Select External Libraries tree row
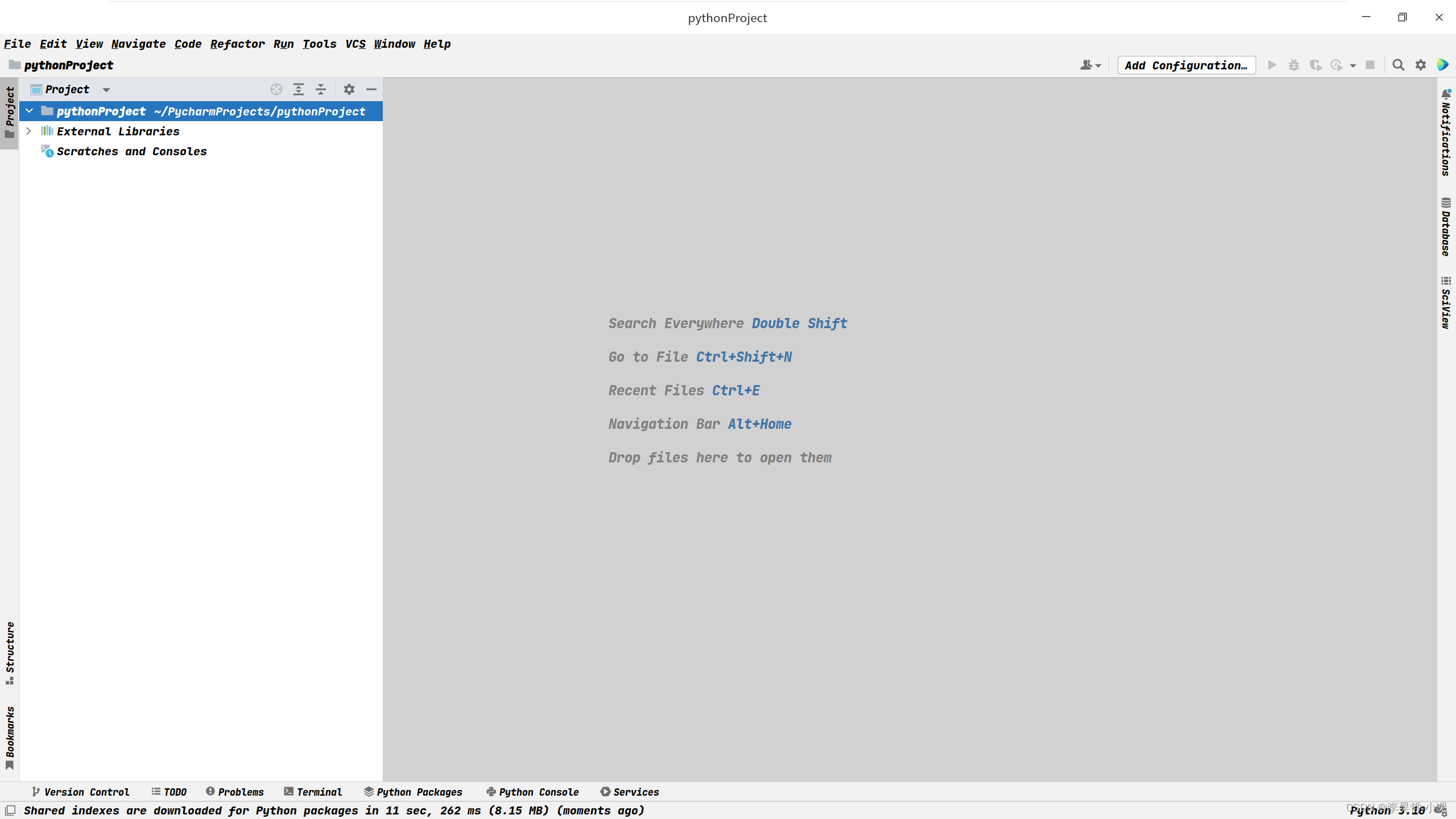This screenshot has height=819, width=1456. tap(201, 131)
